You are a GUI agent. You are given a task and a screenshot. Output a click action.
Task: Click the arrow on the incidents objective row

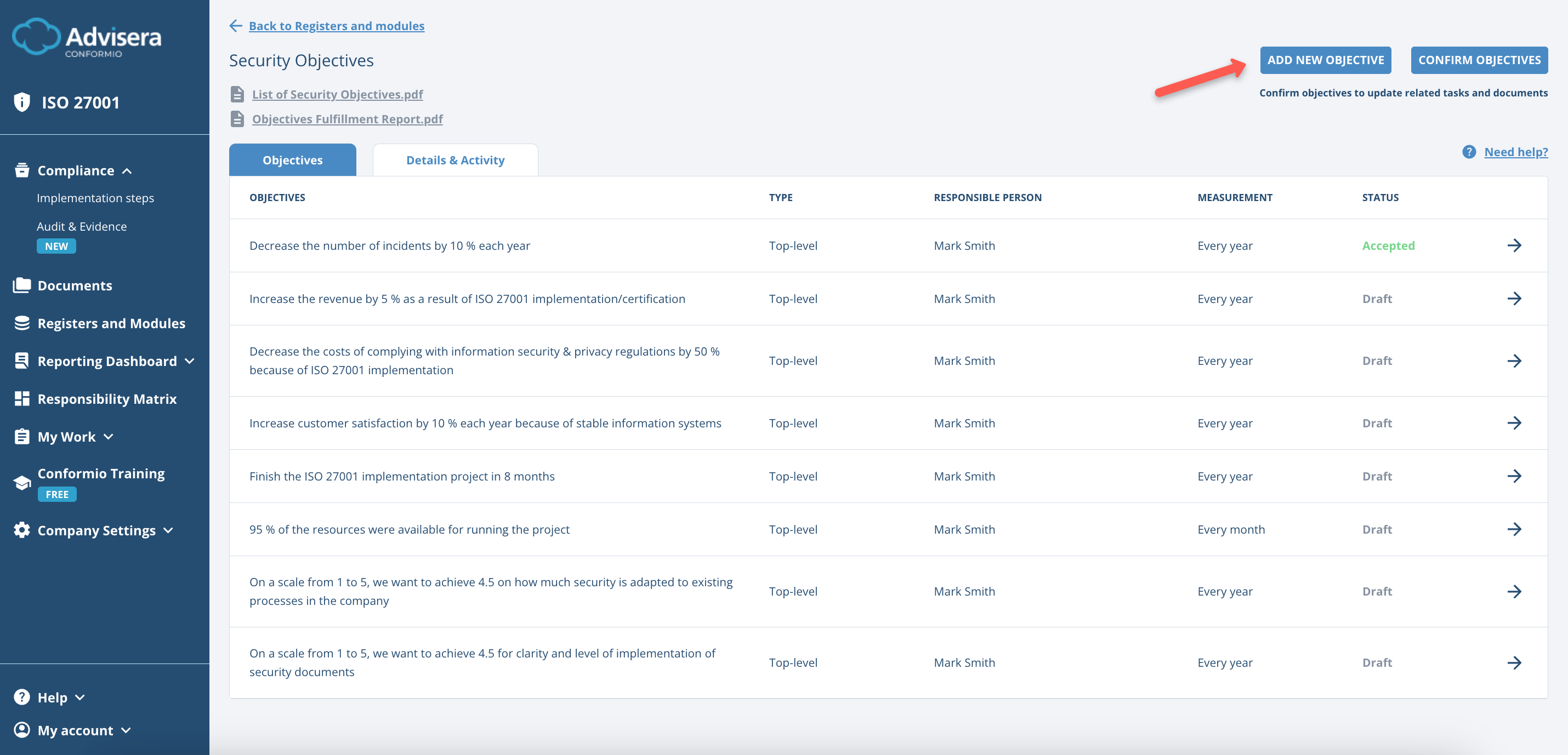1515,245
